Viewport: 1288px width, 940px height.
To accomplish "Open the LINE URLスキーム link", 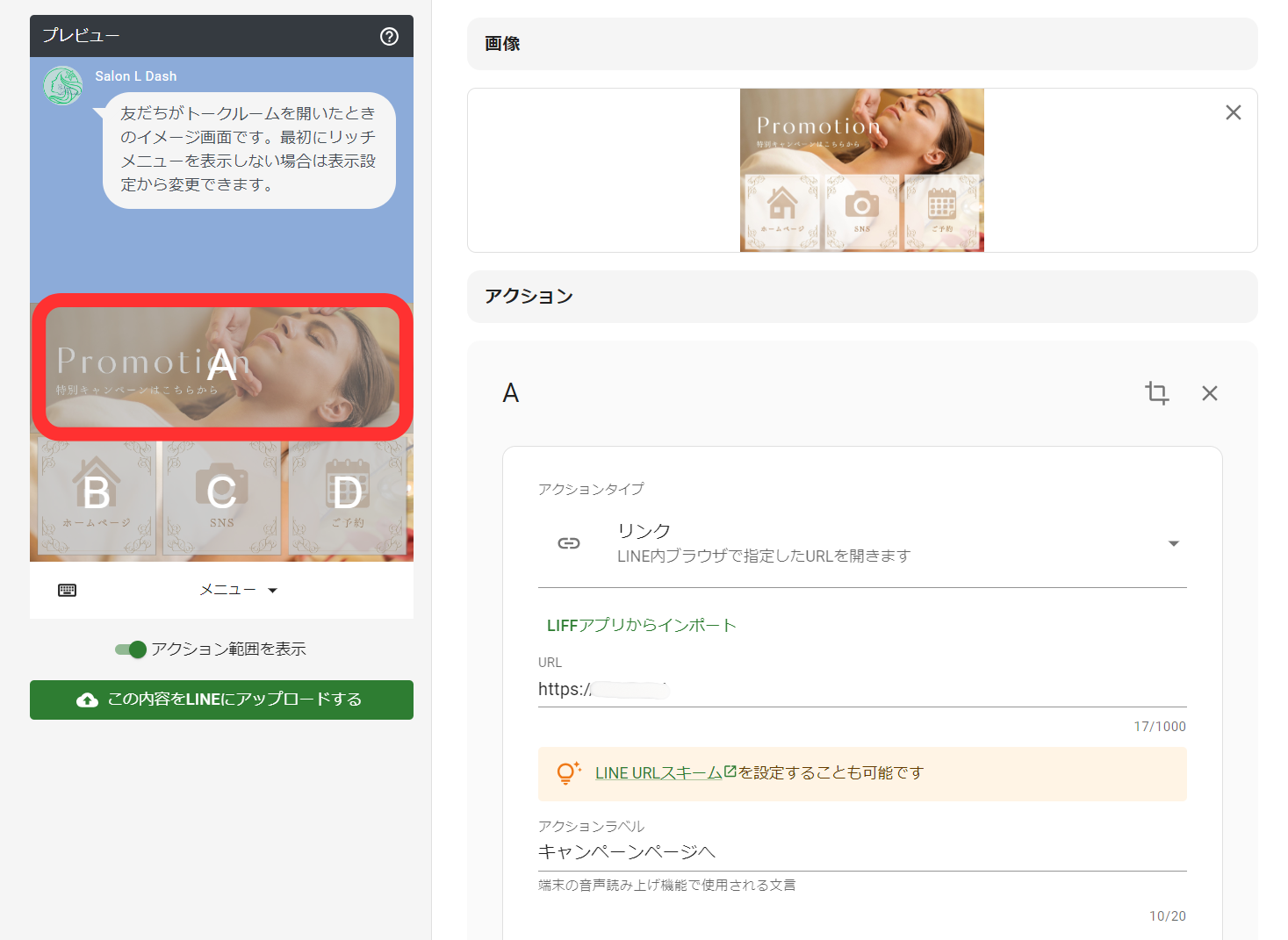I will tap(658, 772).
